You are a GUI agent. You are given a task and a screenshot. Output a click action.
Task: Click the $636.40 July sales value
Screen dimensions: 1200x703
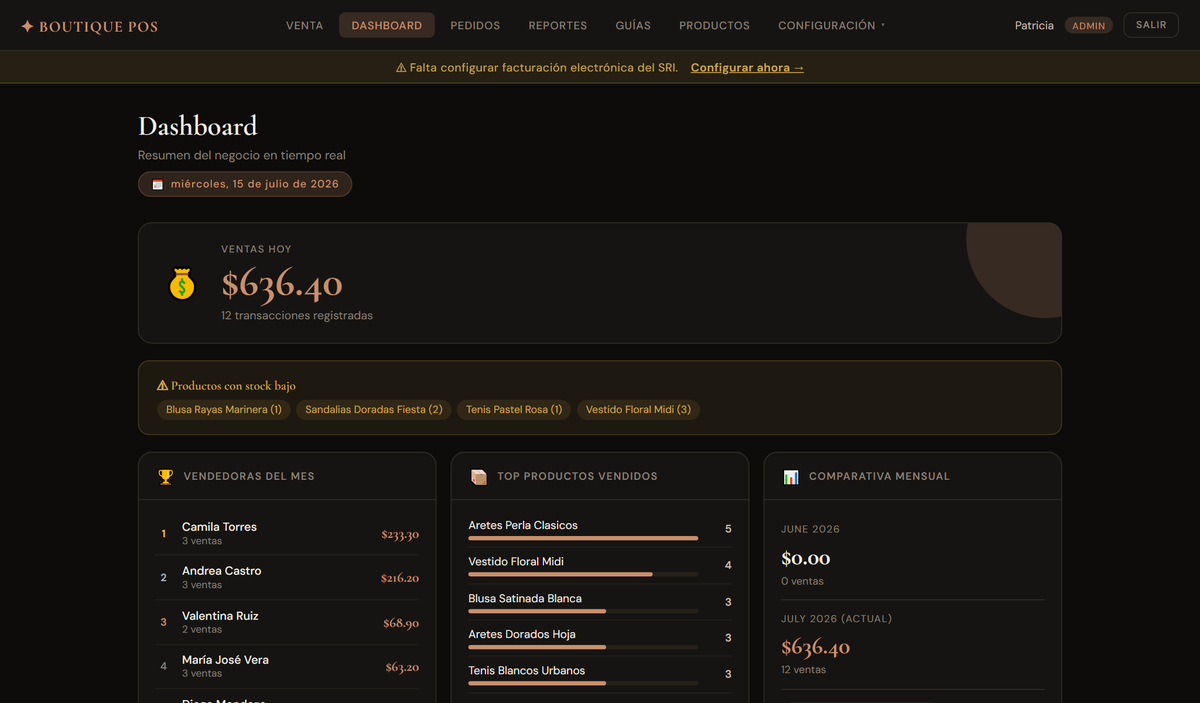[x=816, y=647]
